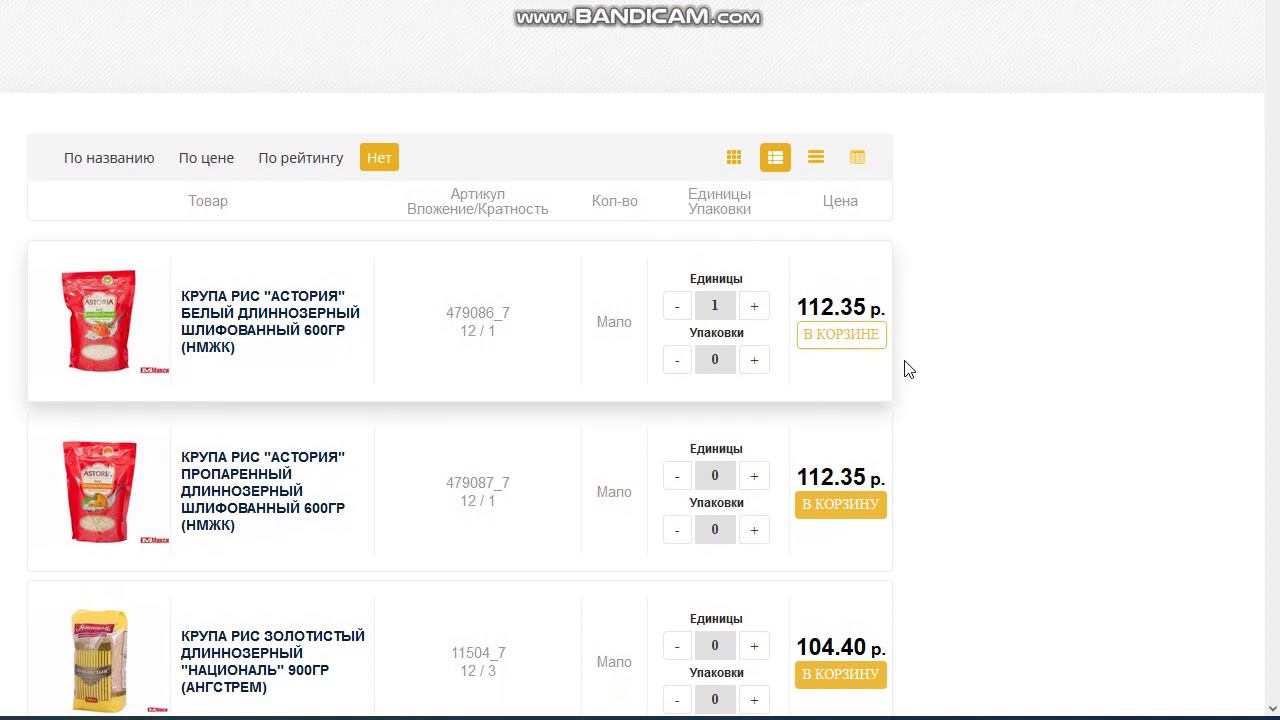Click article number 479086_7
The width and height of the screenshot is (1280, 720).
pos(478,313)
